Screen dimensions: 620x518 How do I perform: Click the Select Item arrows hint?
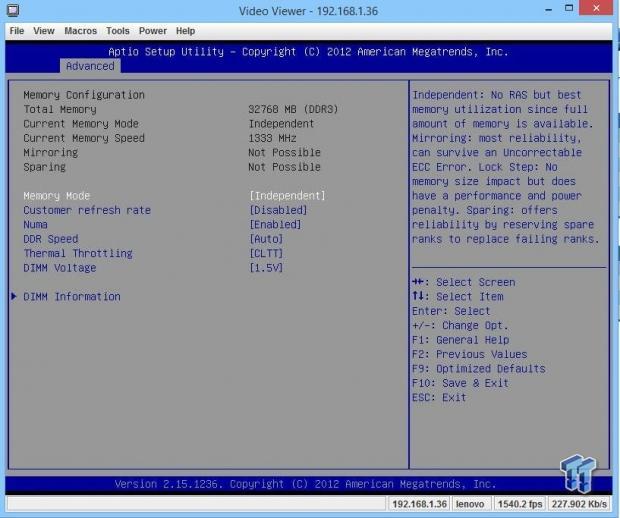point(457,297)
